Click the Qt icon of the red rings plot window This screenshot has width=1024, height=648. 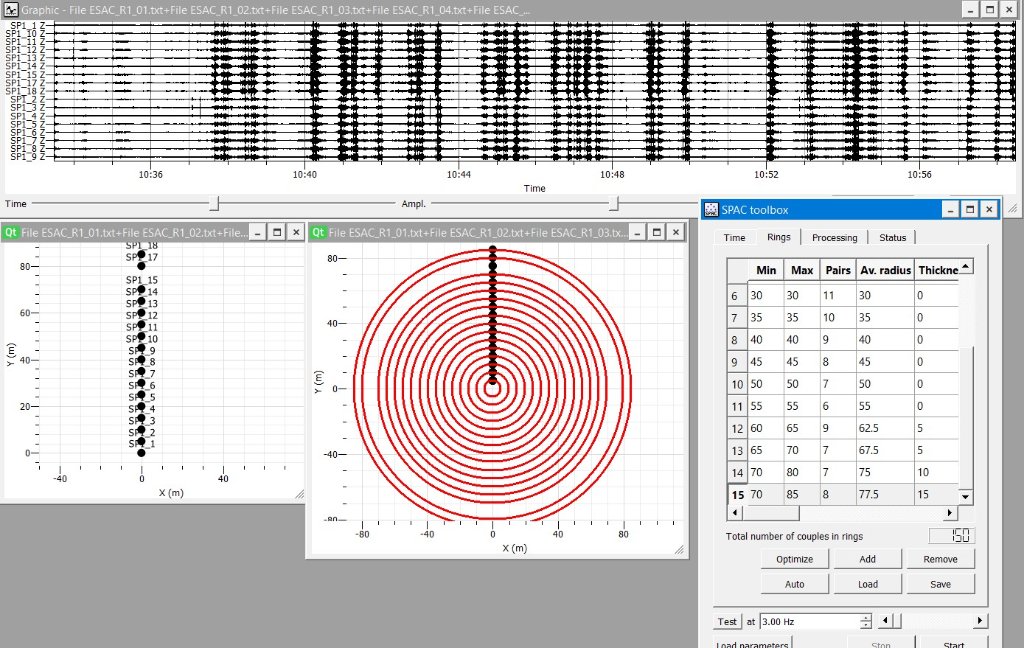(x=318, y=232)
